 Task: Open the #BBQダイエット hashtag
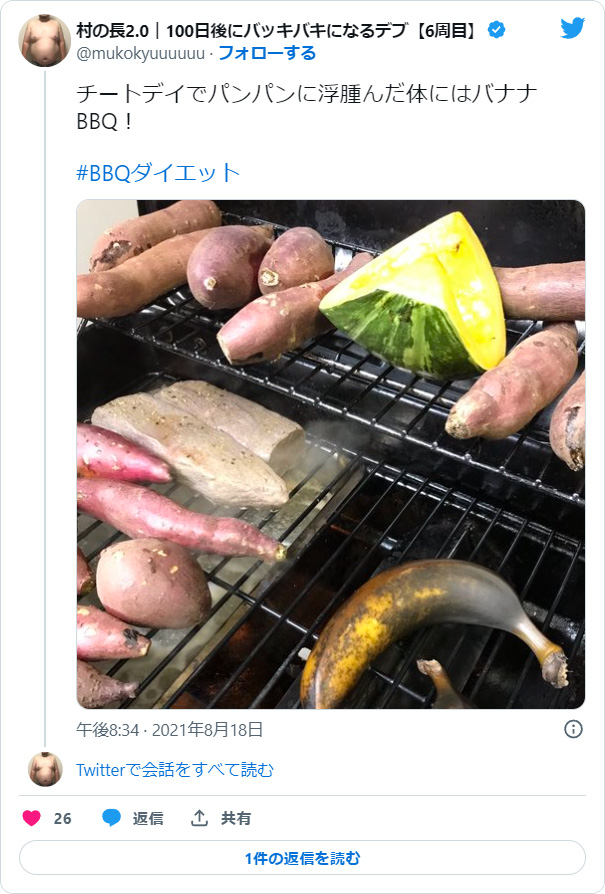(x=159, y=172)
